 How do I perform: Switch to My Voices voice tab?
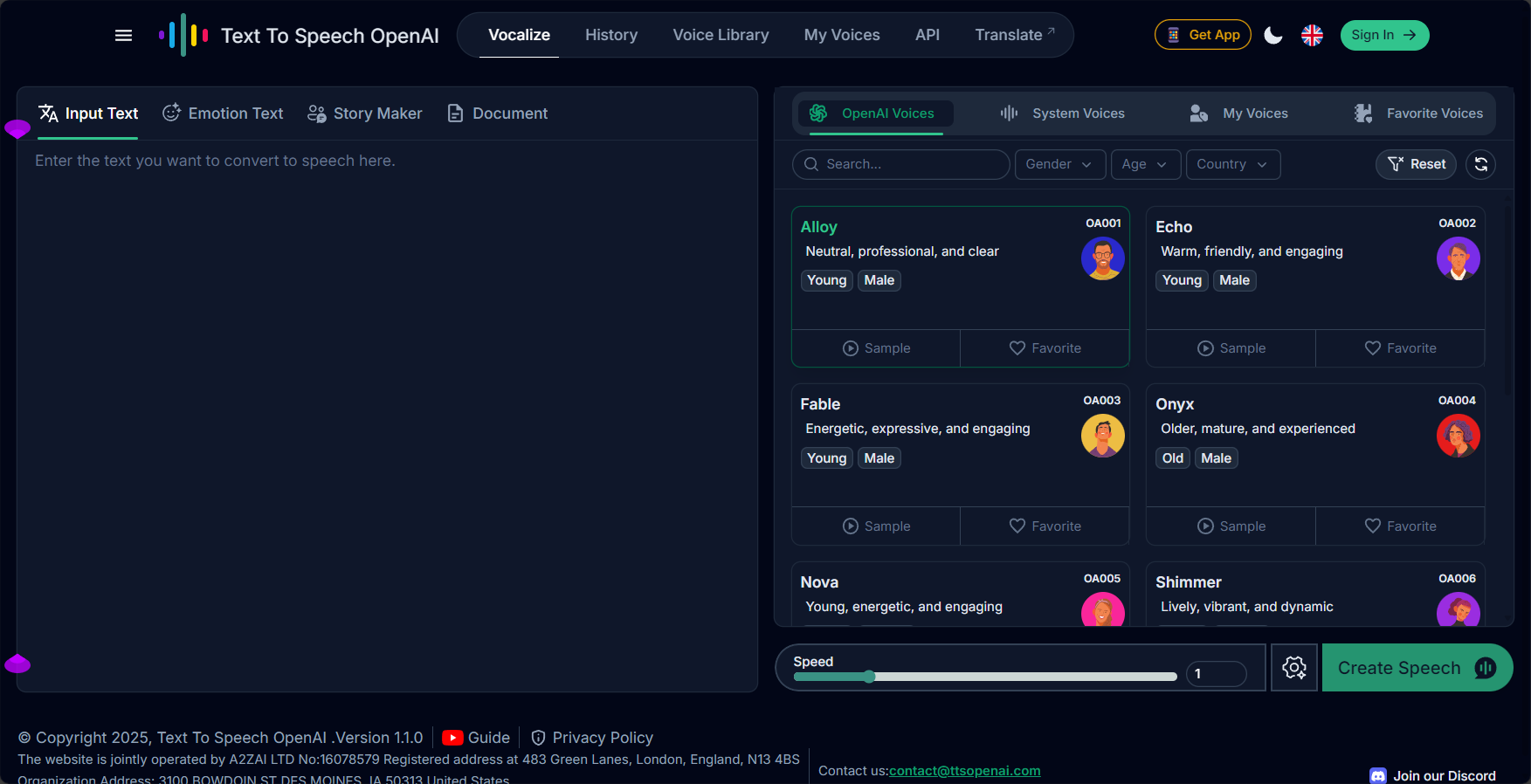[x=1238, y=113]
